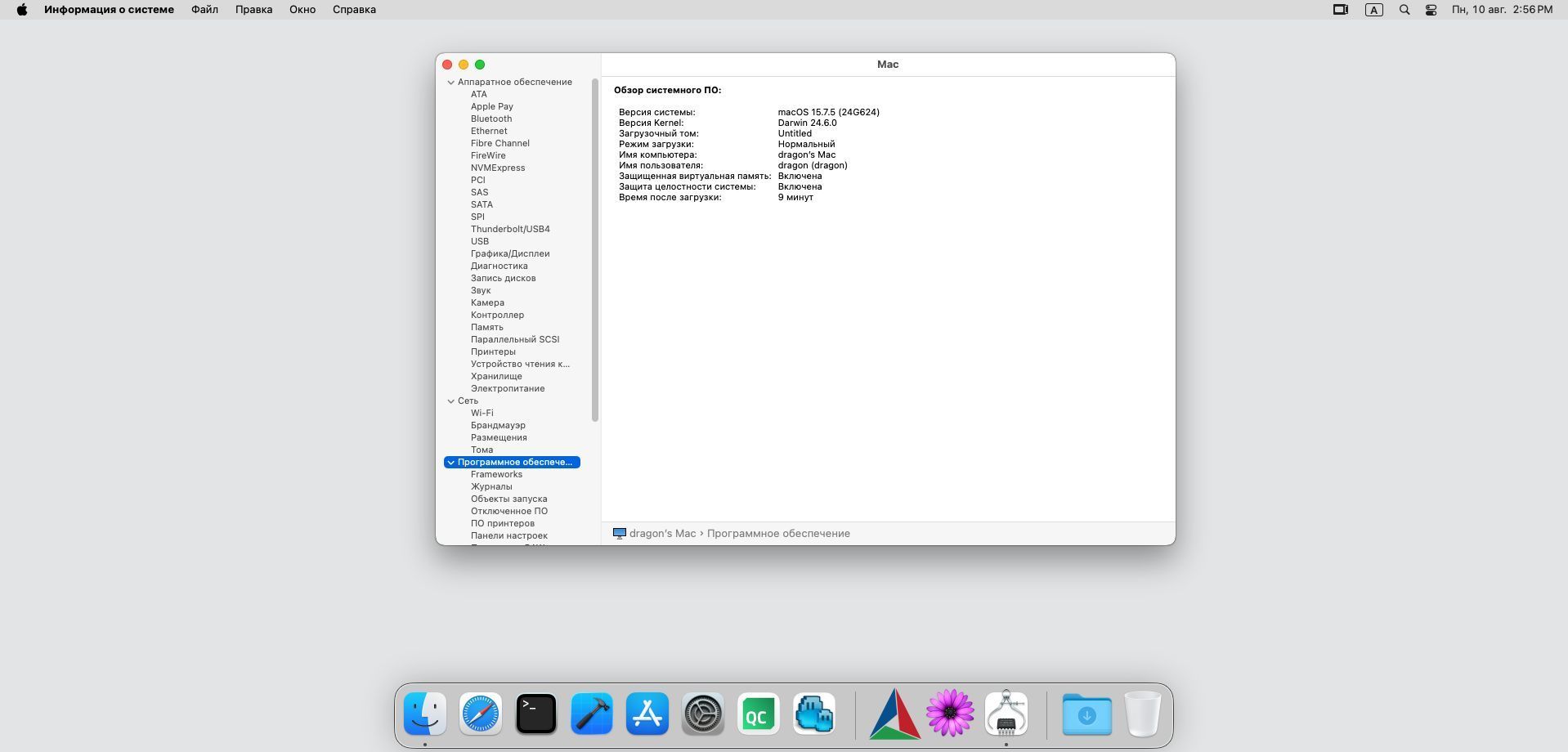Open Spotlight search in menu bar
The image size is (1568, 752).
[x=1404, y=10]
